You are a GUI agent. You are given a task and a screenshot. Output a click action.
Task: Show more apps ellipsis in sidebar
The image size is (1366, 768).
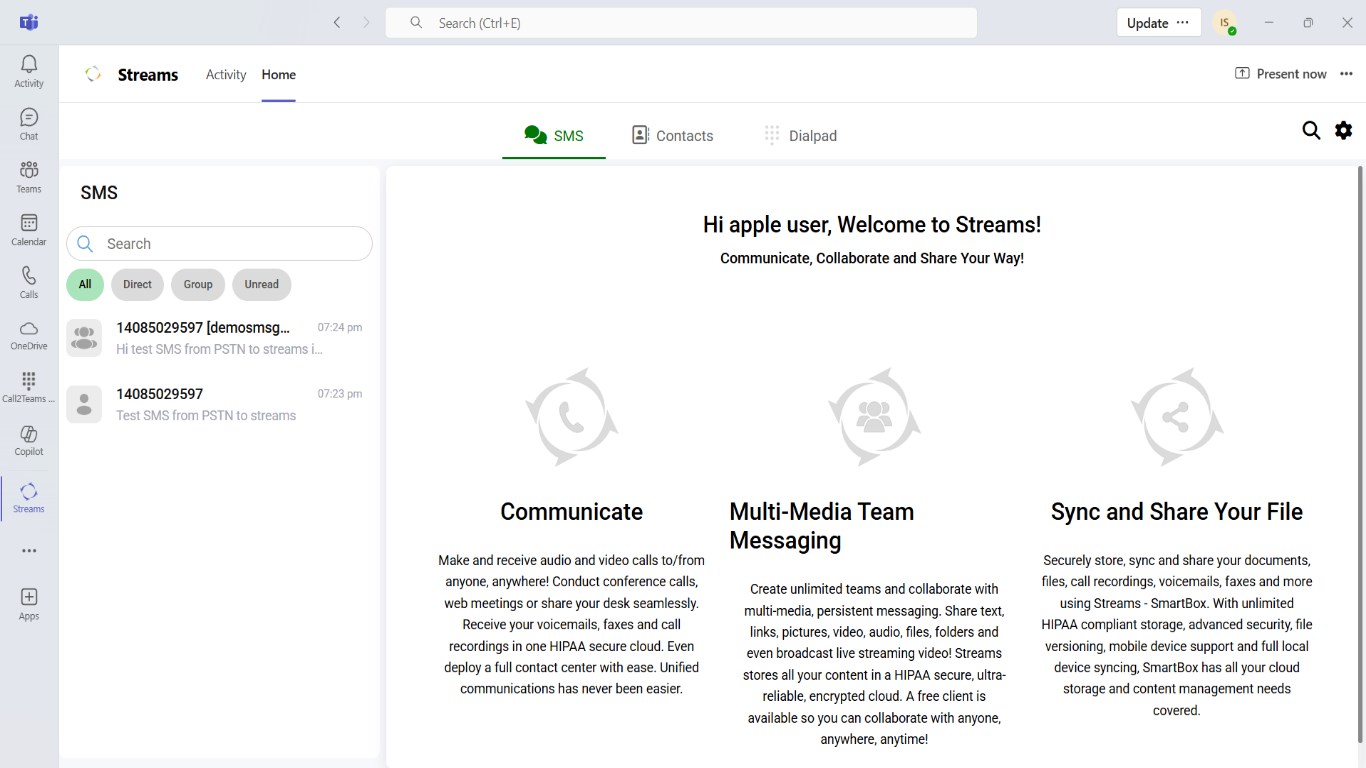pyautogui.click(x=29, y=551)
